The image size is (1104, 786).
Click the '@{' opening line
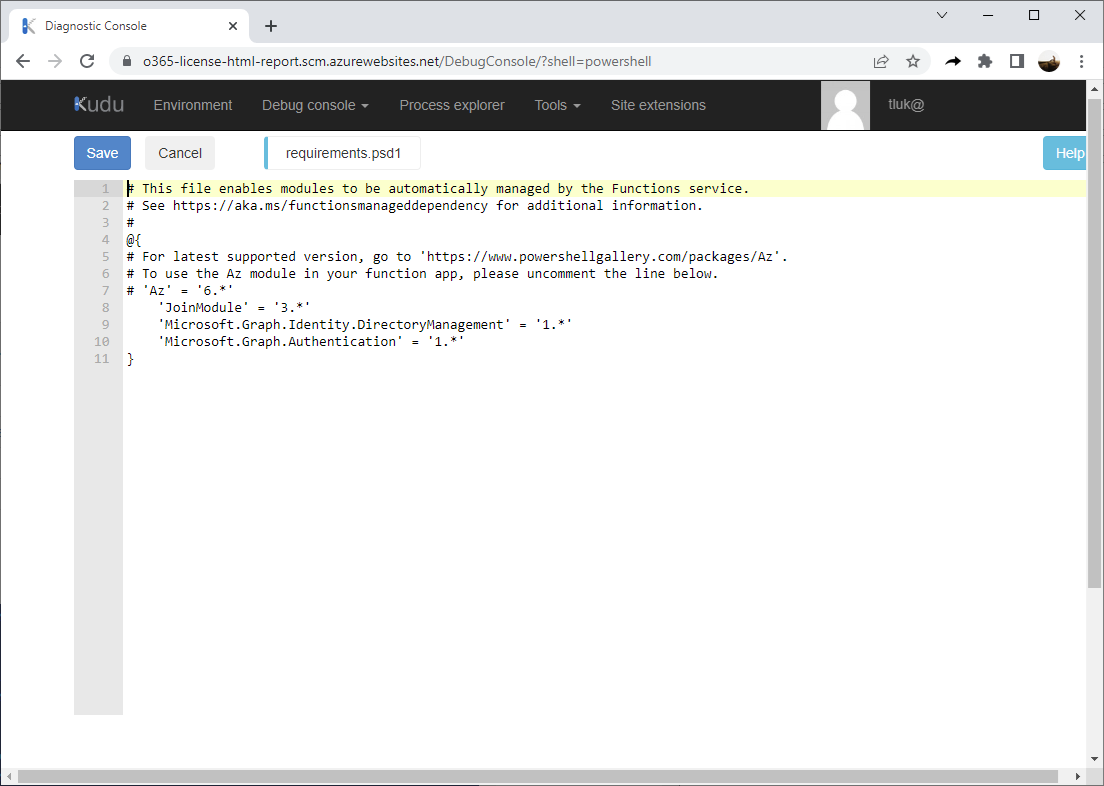(x=134, y=239)
